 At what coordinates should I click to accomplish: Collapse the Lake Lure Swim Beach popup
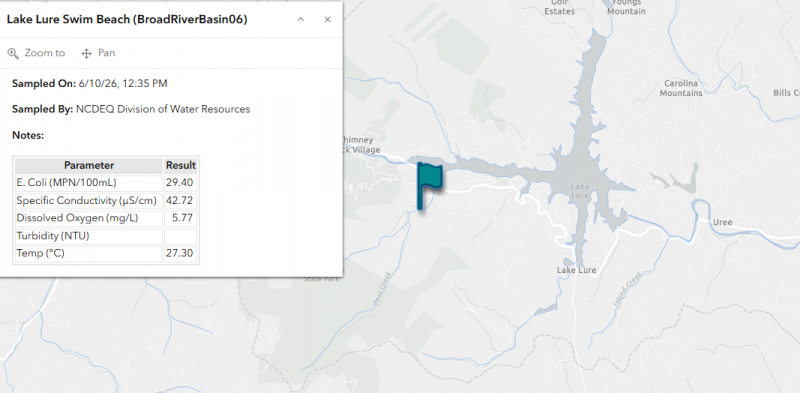coord(301,19)
